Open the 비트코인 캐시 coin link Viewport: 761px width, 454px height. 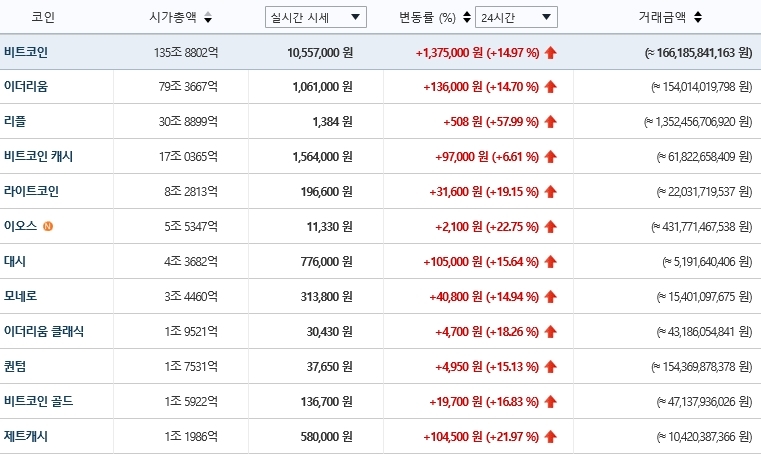38,156
